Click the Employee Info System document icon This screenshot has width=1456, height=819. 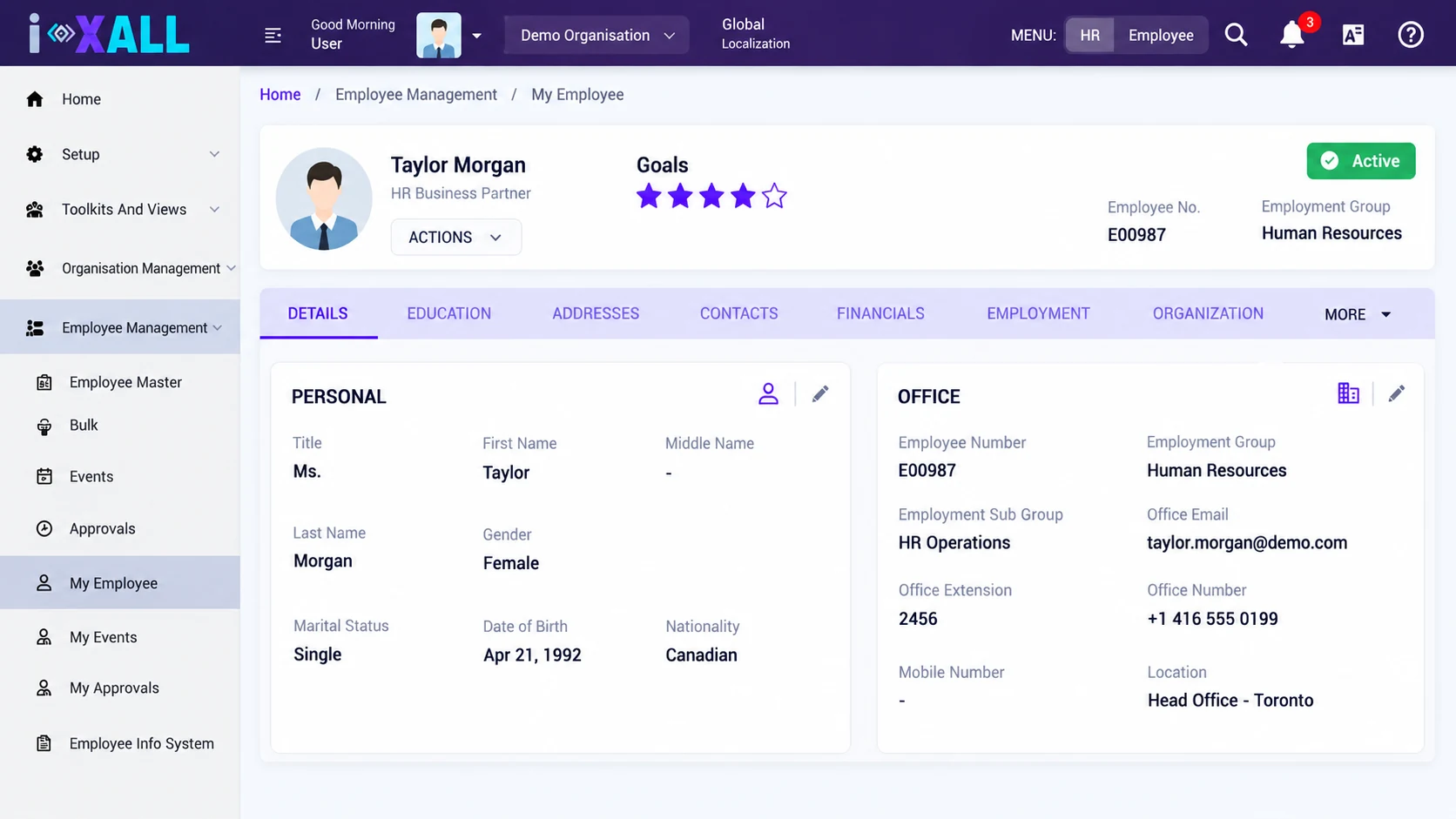(44, 743)
